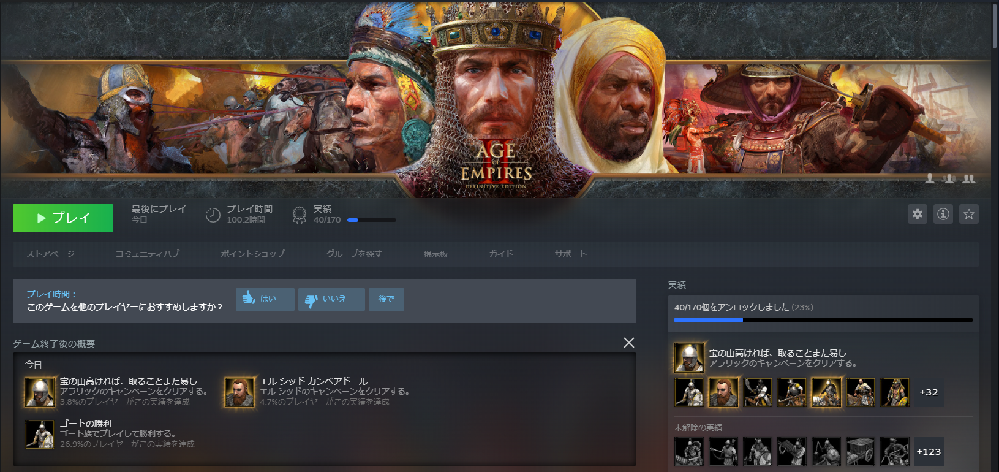Open the featured helmeted-knight achievement icon in the sidebar

pos(689,357)
